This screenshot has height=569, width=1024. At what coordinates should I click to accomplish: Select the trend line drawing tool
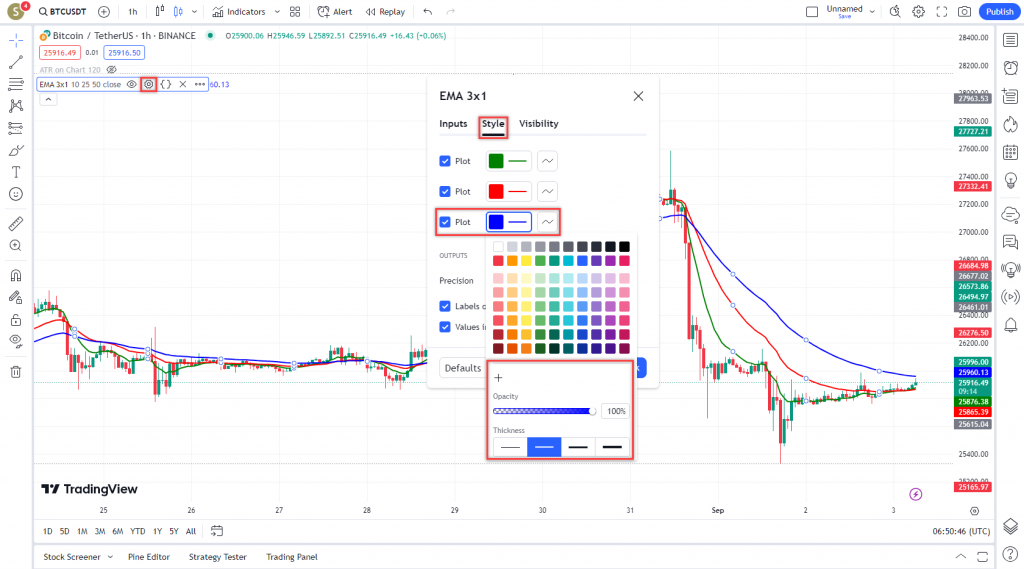16,62
